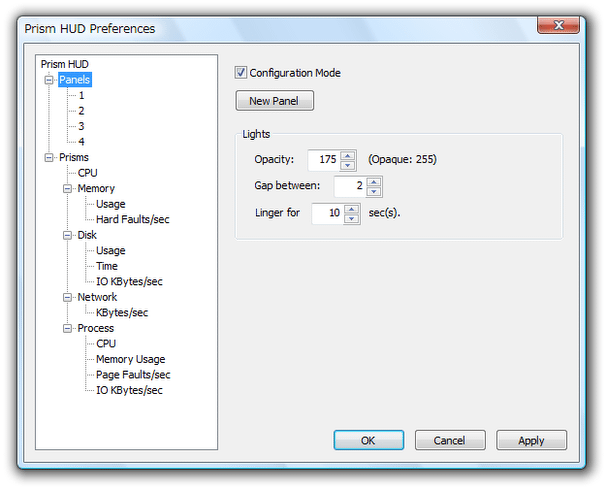Select the Memory tree item
This screenshot has height=490, width=607.
pos(96,188)
